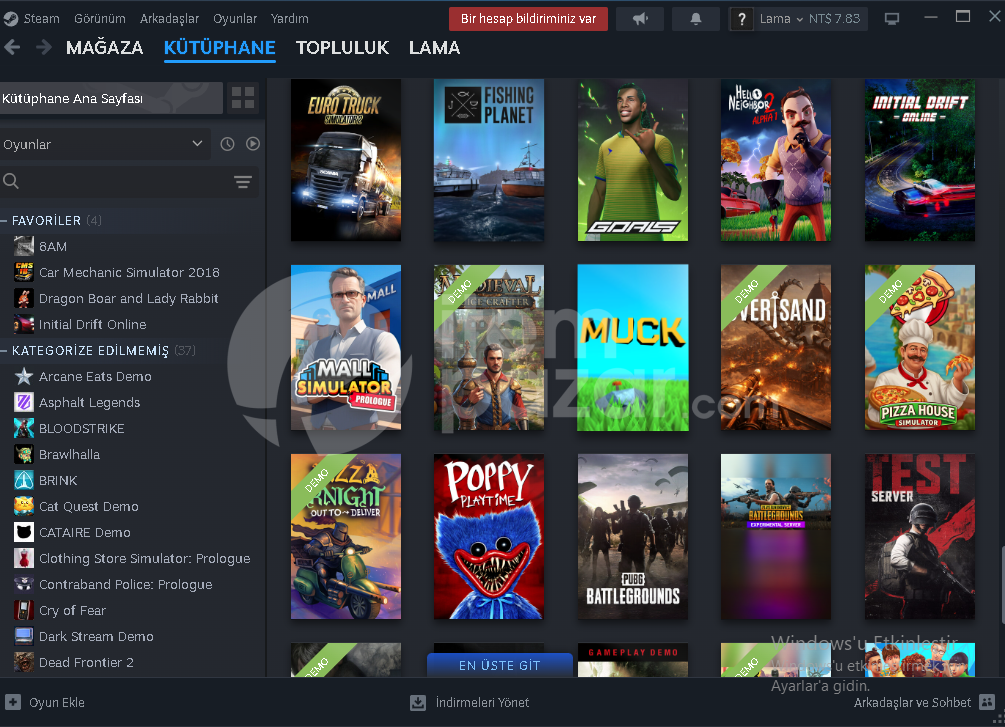This screenshot has height=727, width=1005.
Task: Click the EN ÜSTE GİT button
Action: (x=499, y=665)
